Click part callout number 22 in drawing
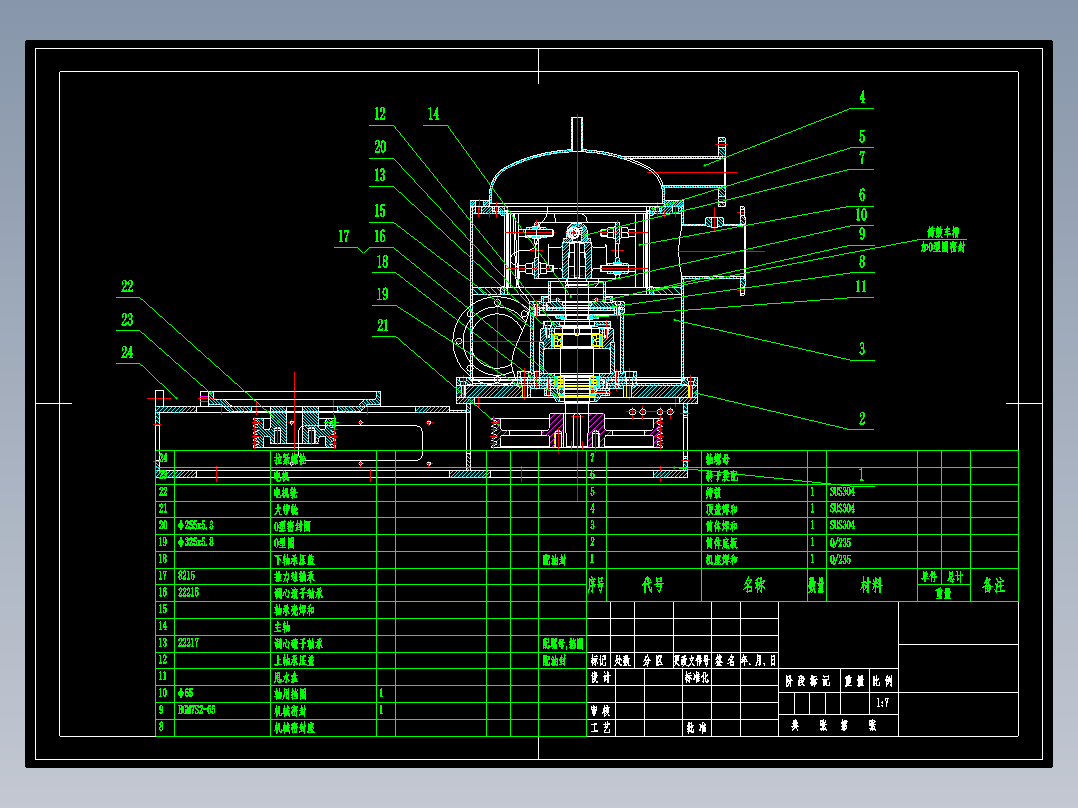The width and height of the screenshot is (1078, 808). (127, 287)
